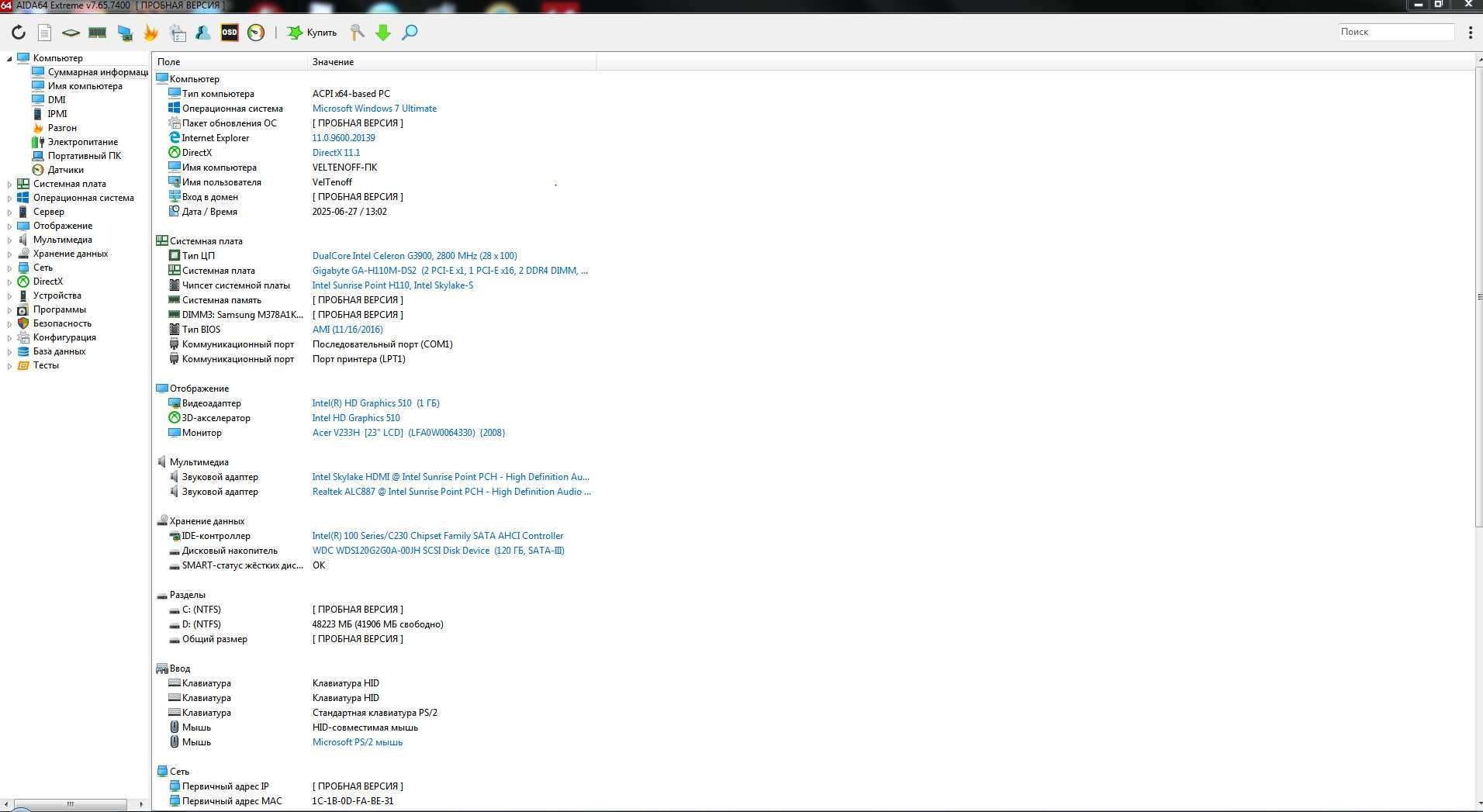Click the gauge sensor toolbar icon

(256, 33)
